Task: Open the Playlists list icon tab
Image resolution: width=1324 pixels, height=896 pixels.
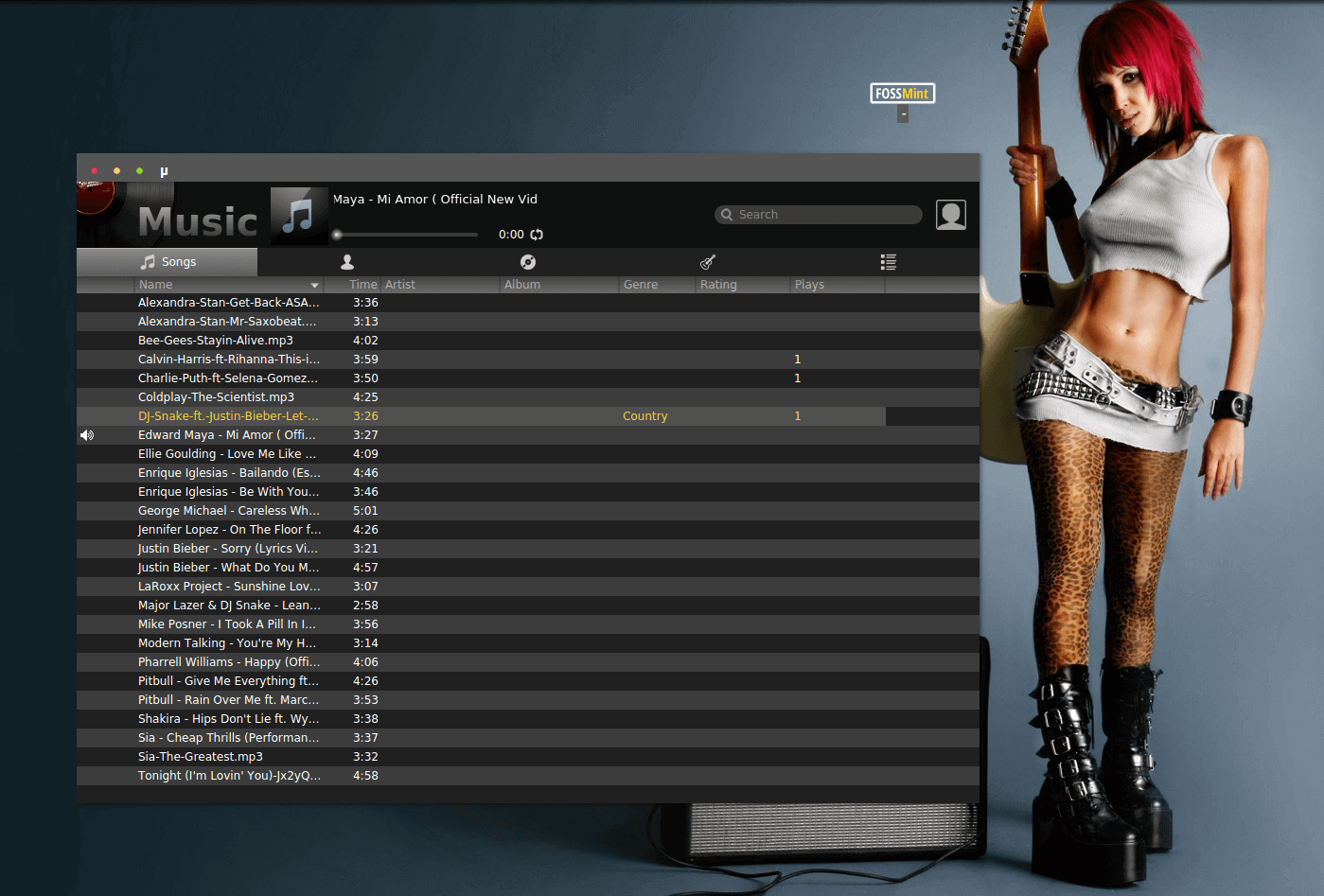Action: (x=888, y=262)
